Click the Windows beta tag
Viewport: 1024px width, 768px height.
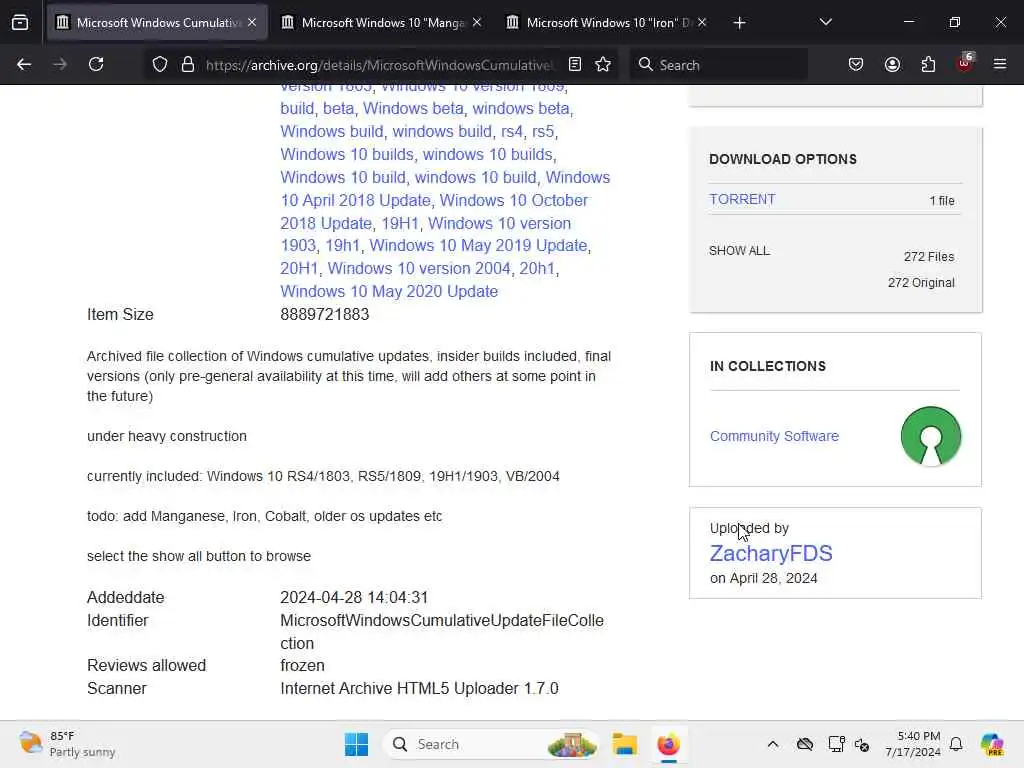point(413,108)
